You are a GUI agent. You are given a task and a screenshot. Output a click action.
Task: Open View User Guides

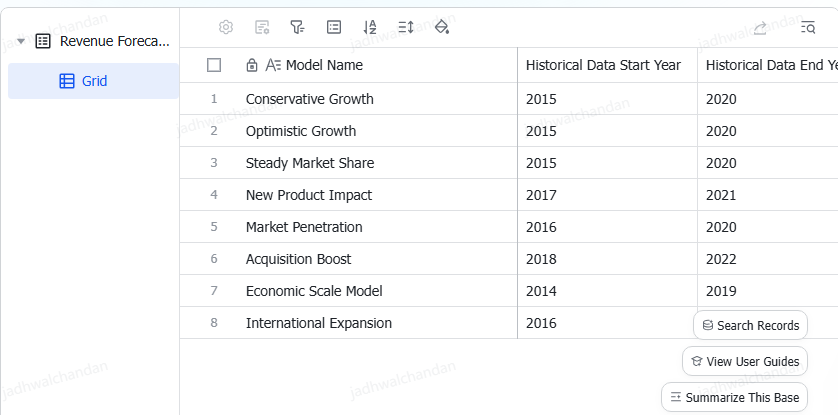(745, 362)
